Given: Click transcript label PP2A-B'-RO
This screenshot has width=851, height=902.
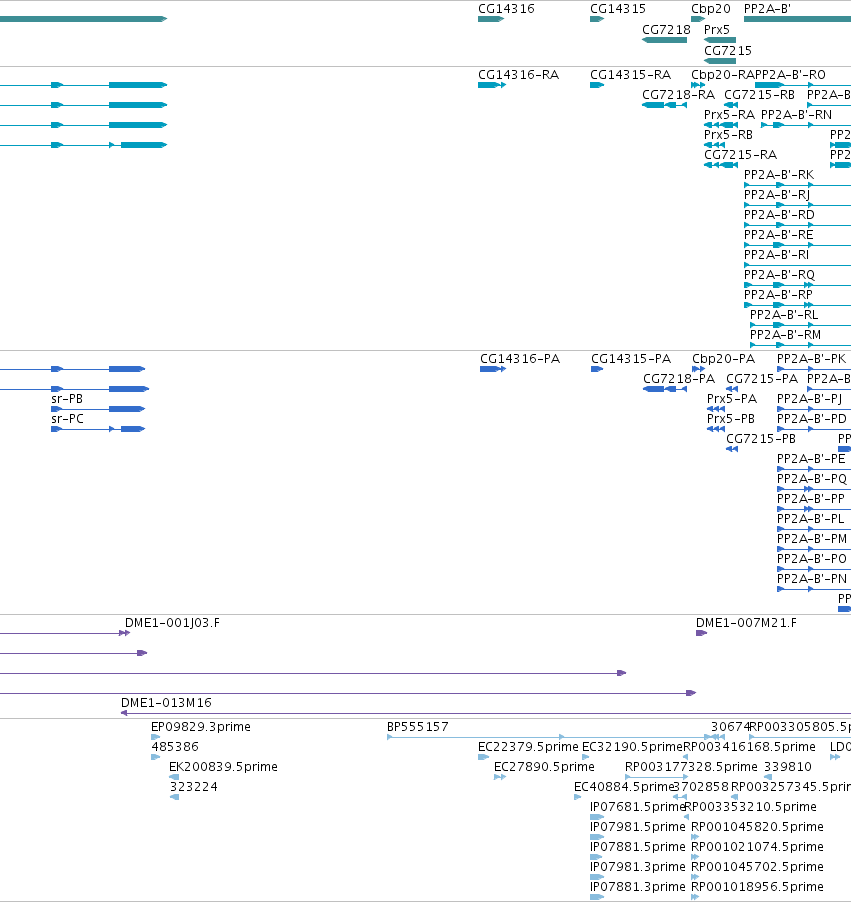Looking at the screenshot, I should pyautogui.click(x=790, y=75).
